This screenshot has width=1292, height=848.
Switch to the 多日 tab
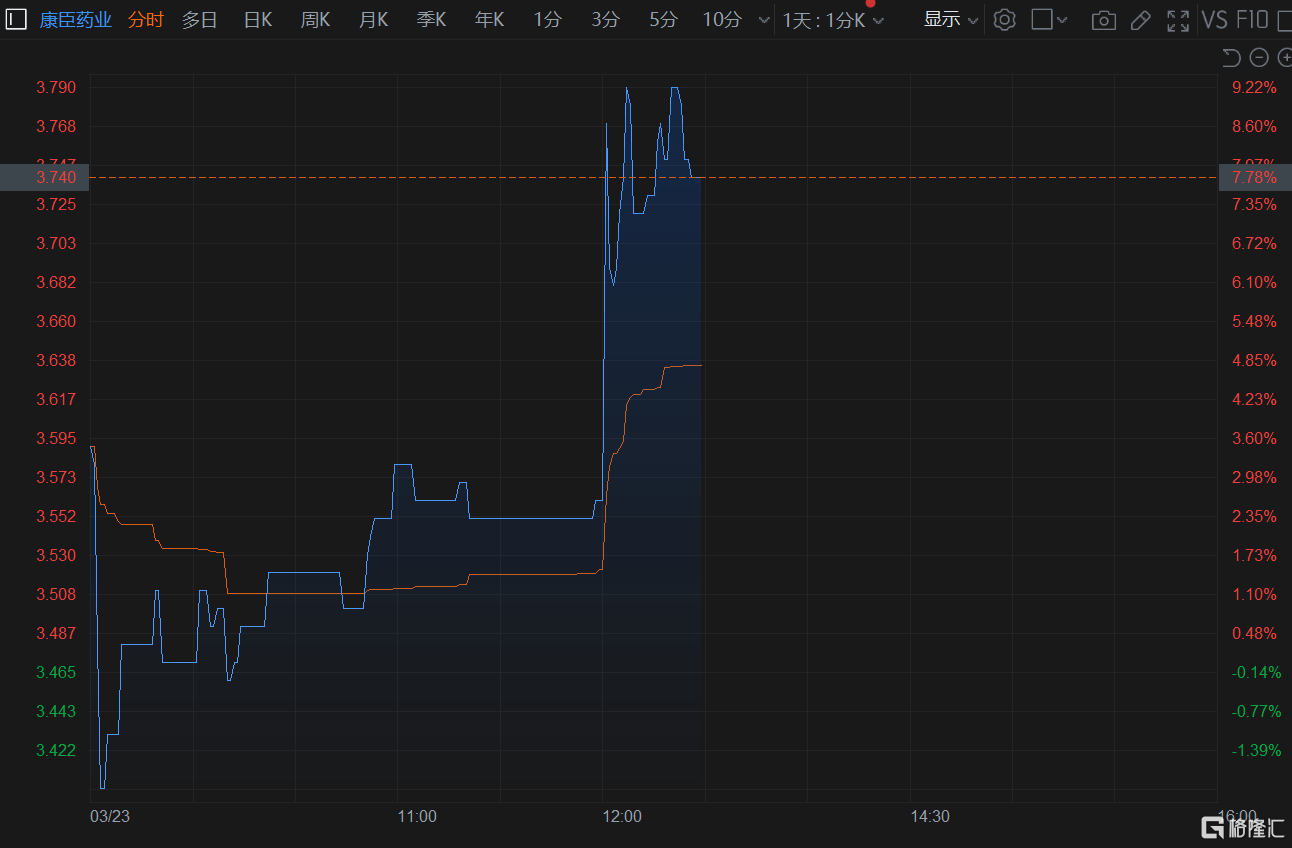coord(199,20)
